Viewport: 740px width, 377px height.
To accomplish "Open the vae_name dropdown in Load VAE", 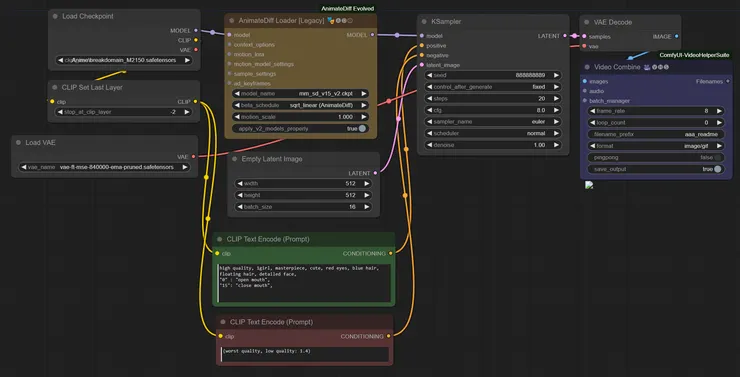I will tap(104, 167).
